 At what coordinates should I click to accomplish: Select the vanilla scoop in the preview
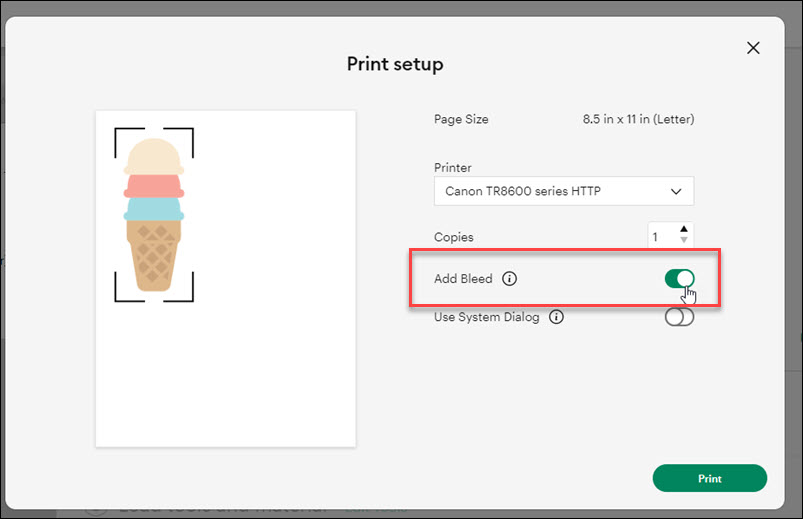[154, 156]
